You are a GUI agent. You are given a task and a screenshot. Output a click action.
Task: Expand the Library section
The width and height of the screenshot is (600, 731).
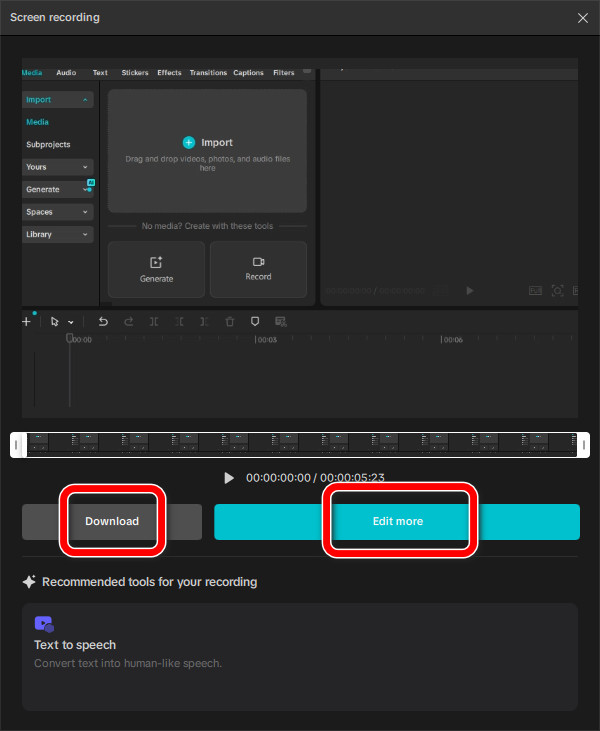pyautogui.click(x=58, y=234)
